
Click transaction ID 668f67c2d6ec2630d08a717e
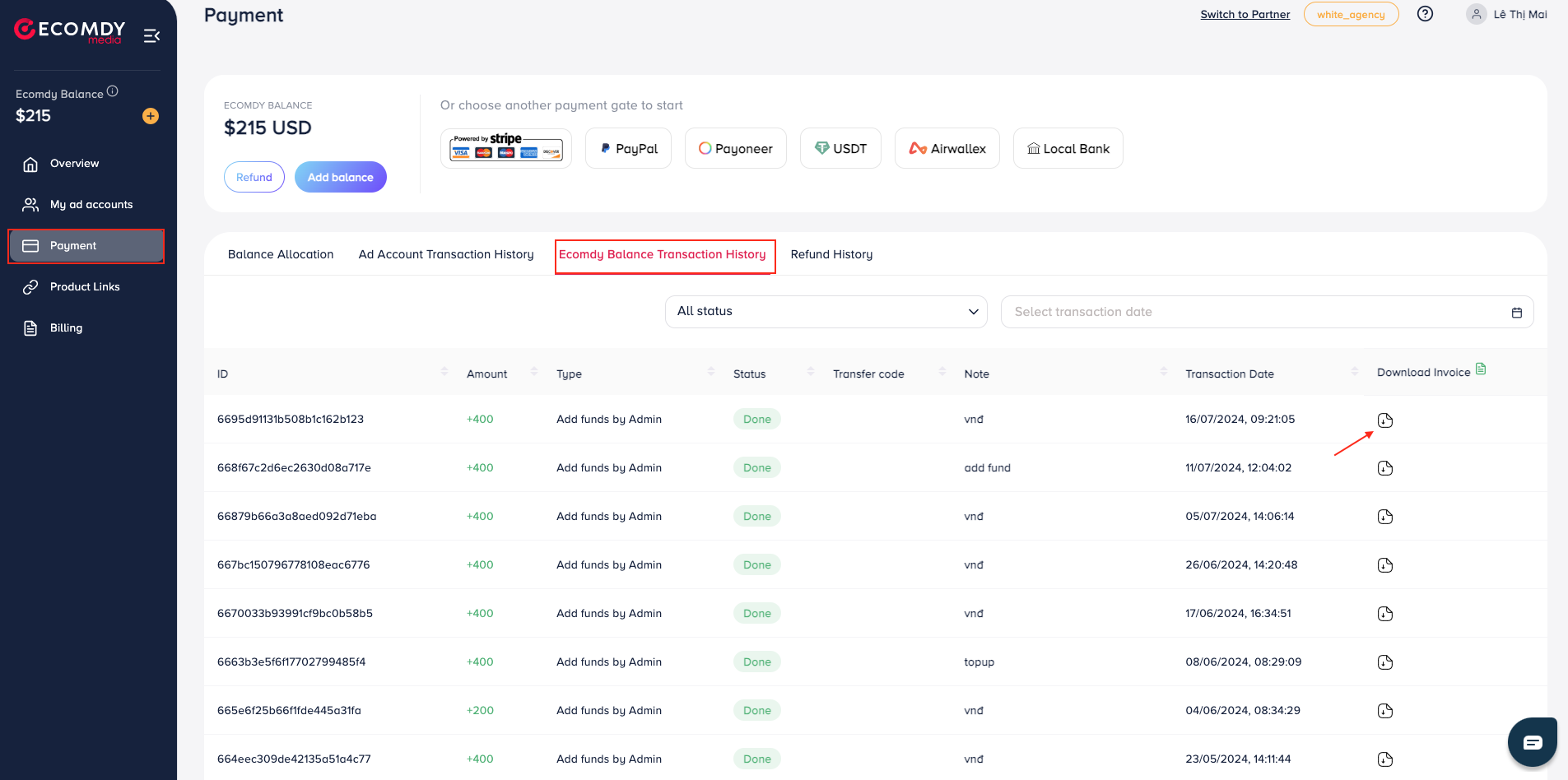[x=294, y=468]
